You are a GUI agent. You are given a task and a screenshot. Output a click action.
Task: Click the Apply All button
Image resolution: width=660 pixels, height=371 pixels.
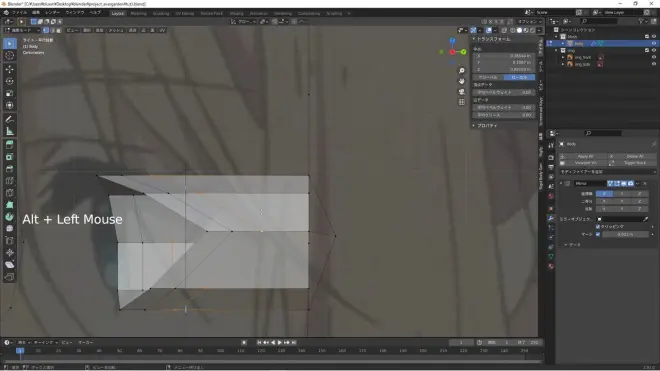pyautogui.click(x=585, y=156)
